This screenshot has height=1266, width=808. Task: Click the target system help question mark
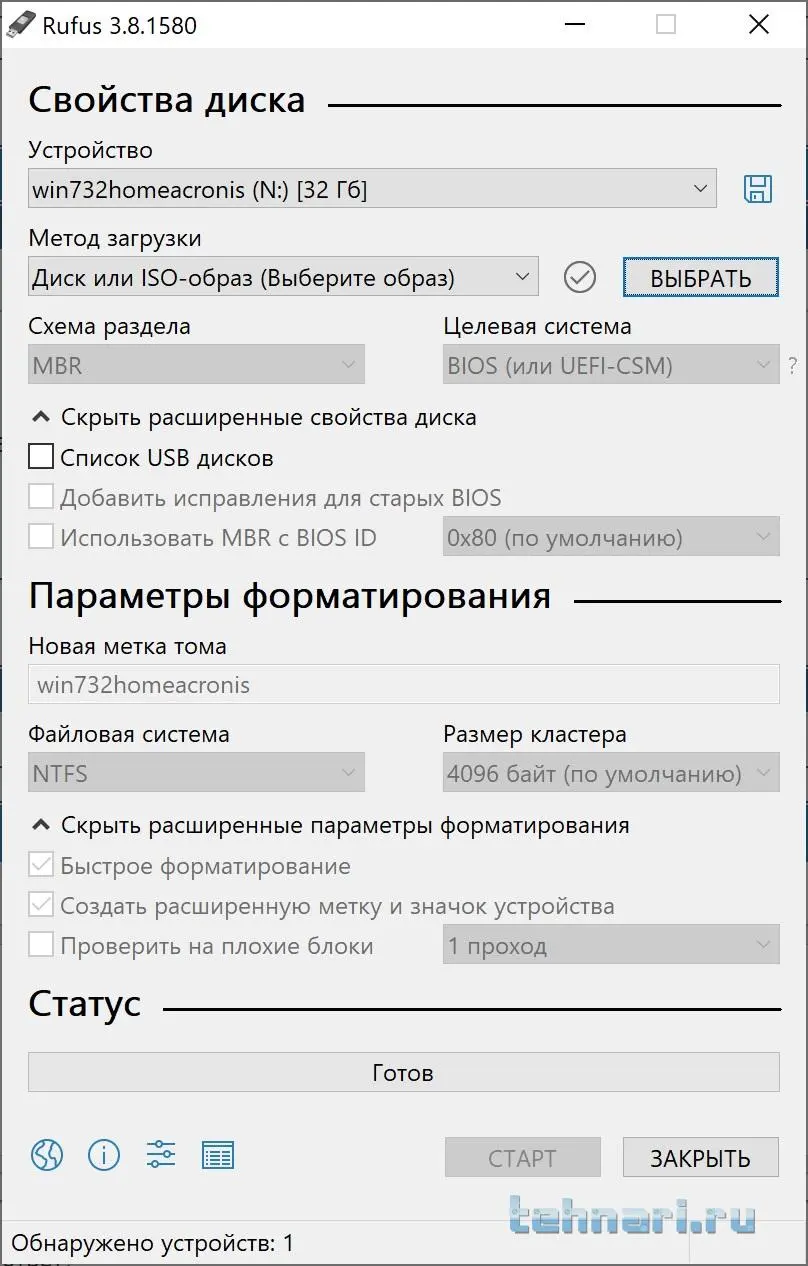coord(793,366)
